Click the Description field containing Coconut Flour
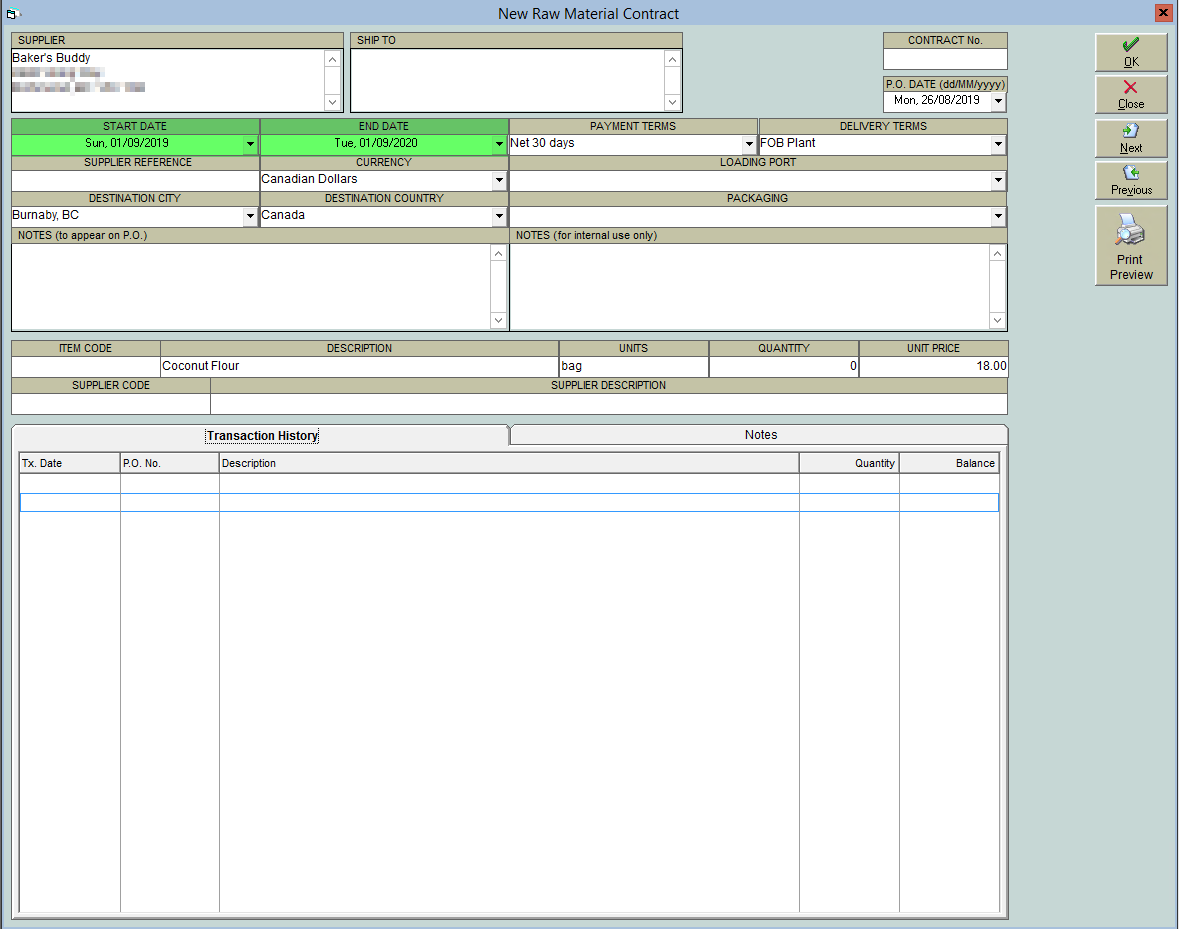Image resolution: width=1179 pixels, height=929 pixels. tap(359, 367)
